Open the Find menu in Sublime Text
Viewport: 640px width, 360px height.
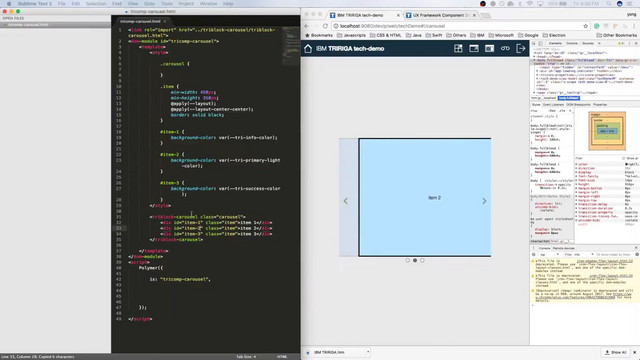pyautogui.click(x=117, y=4)
